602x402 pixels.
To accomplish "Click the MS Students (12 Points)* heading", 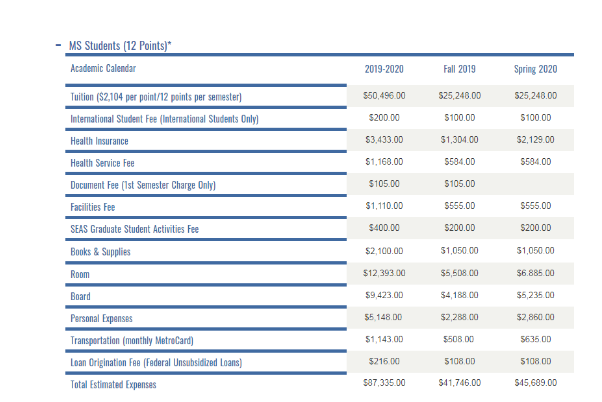I will tap(120, 46).
